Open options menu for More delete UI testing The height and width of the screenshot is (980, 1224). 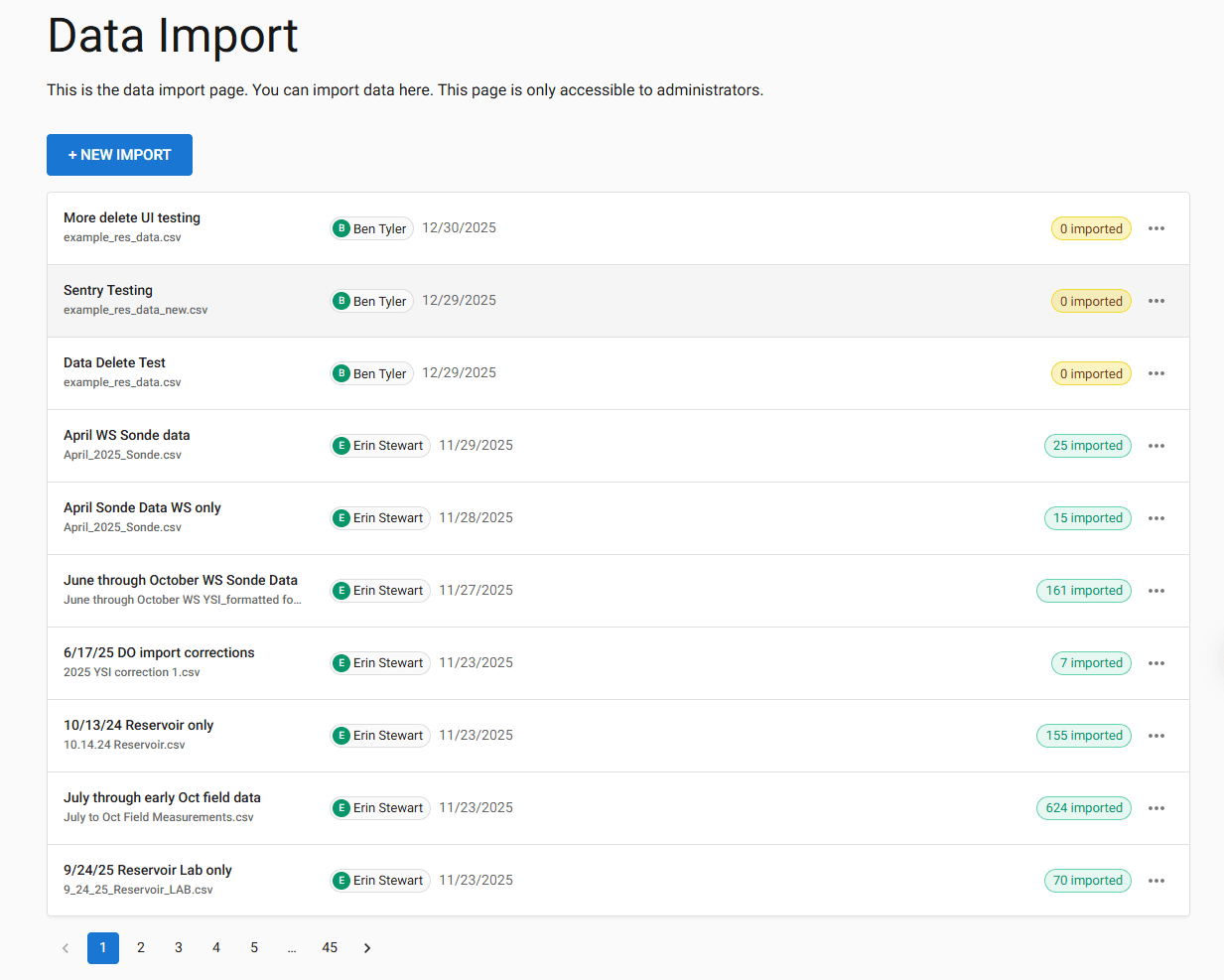1156,228
